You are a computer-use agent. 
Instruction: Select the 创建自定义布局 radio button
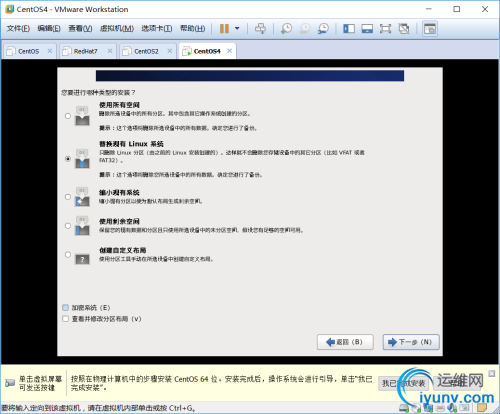tap(68, 254)
